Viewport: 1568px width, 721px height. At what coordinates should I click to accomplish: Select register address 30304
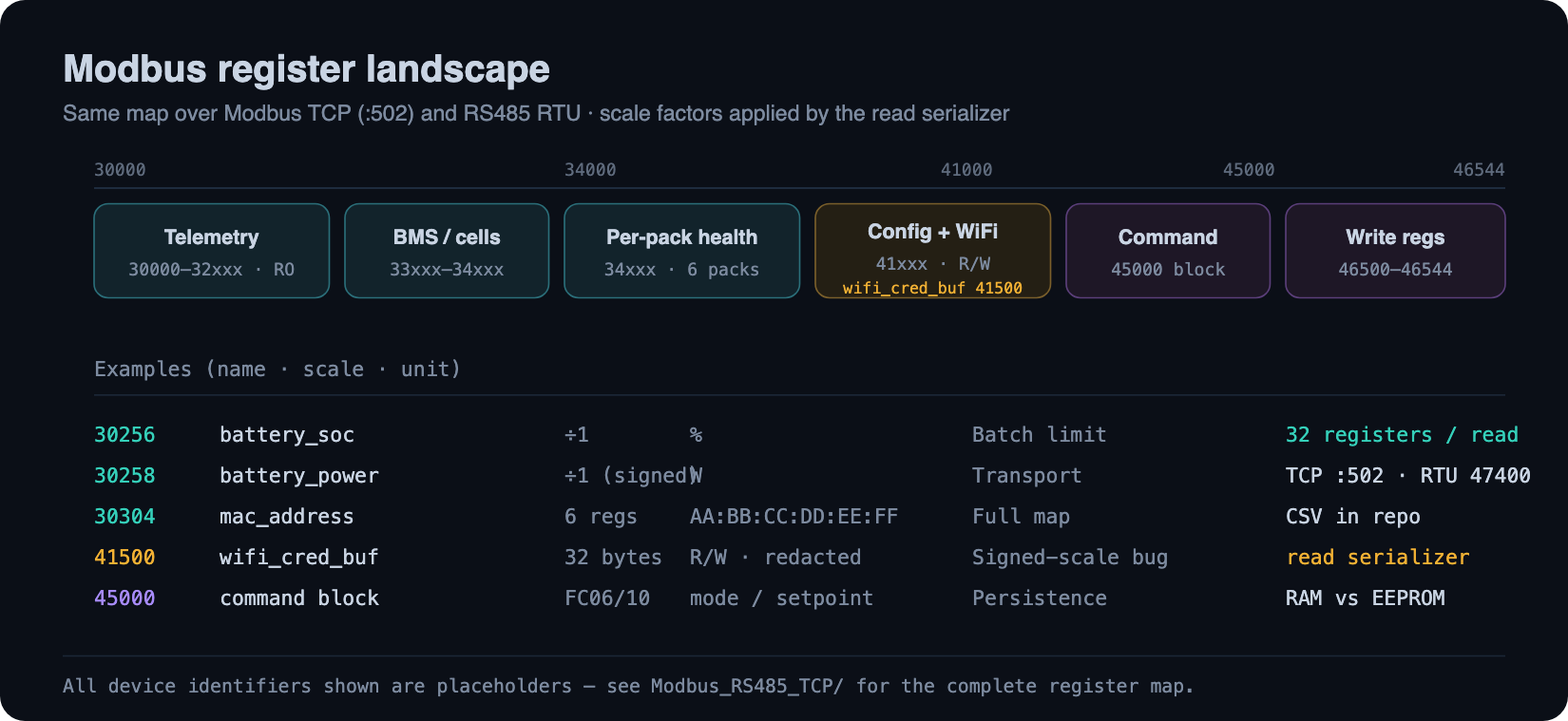[x=124, y=517]
